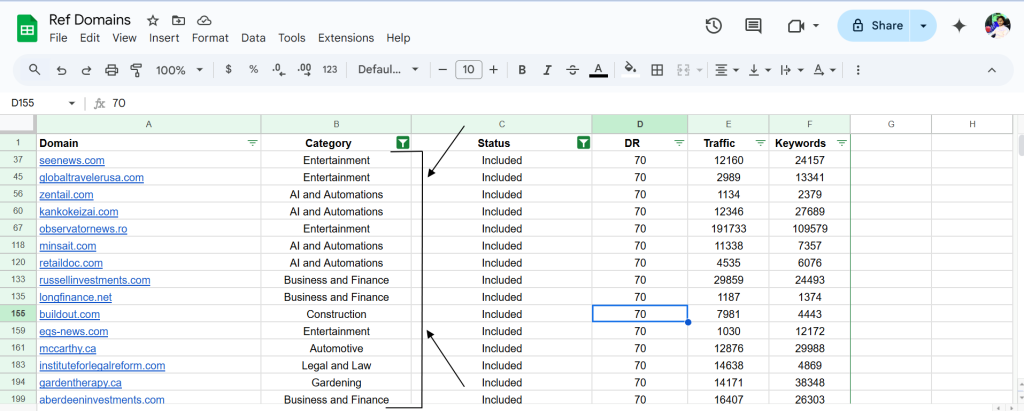The height and width of the screenshot is (411, 1024).
Task: Collapse the toolbar chevron
Action: tap(991, 70)
